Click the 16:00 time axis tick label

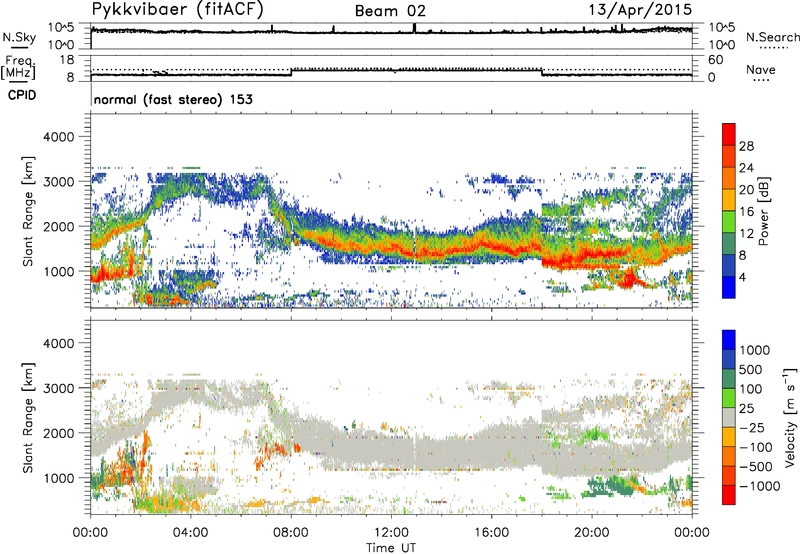(491, 533)
